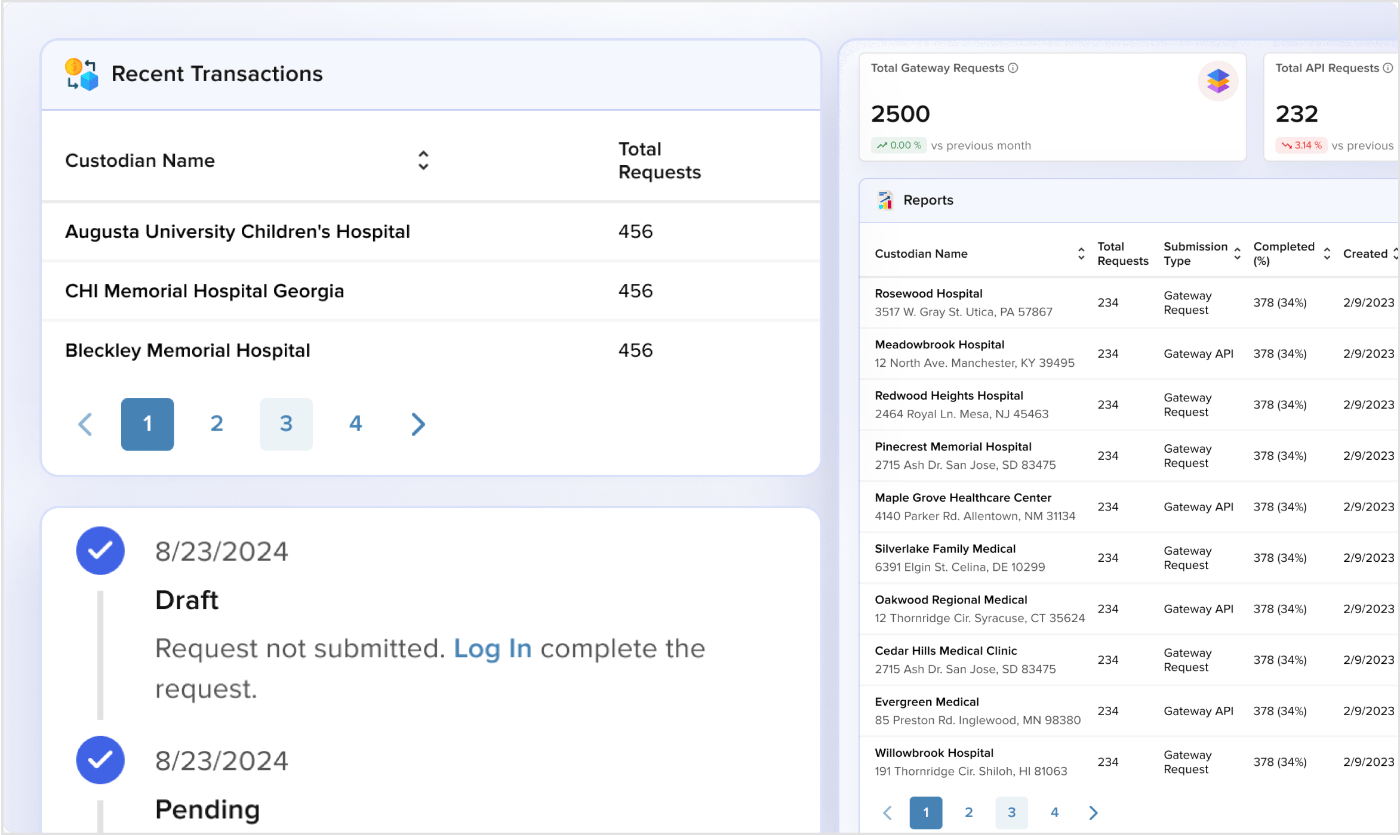Sort Reports by Submission Type
1400x835 pixels.
(1237, 254)
